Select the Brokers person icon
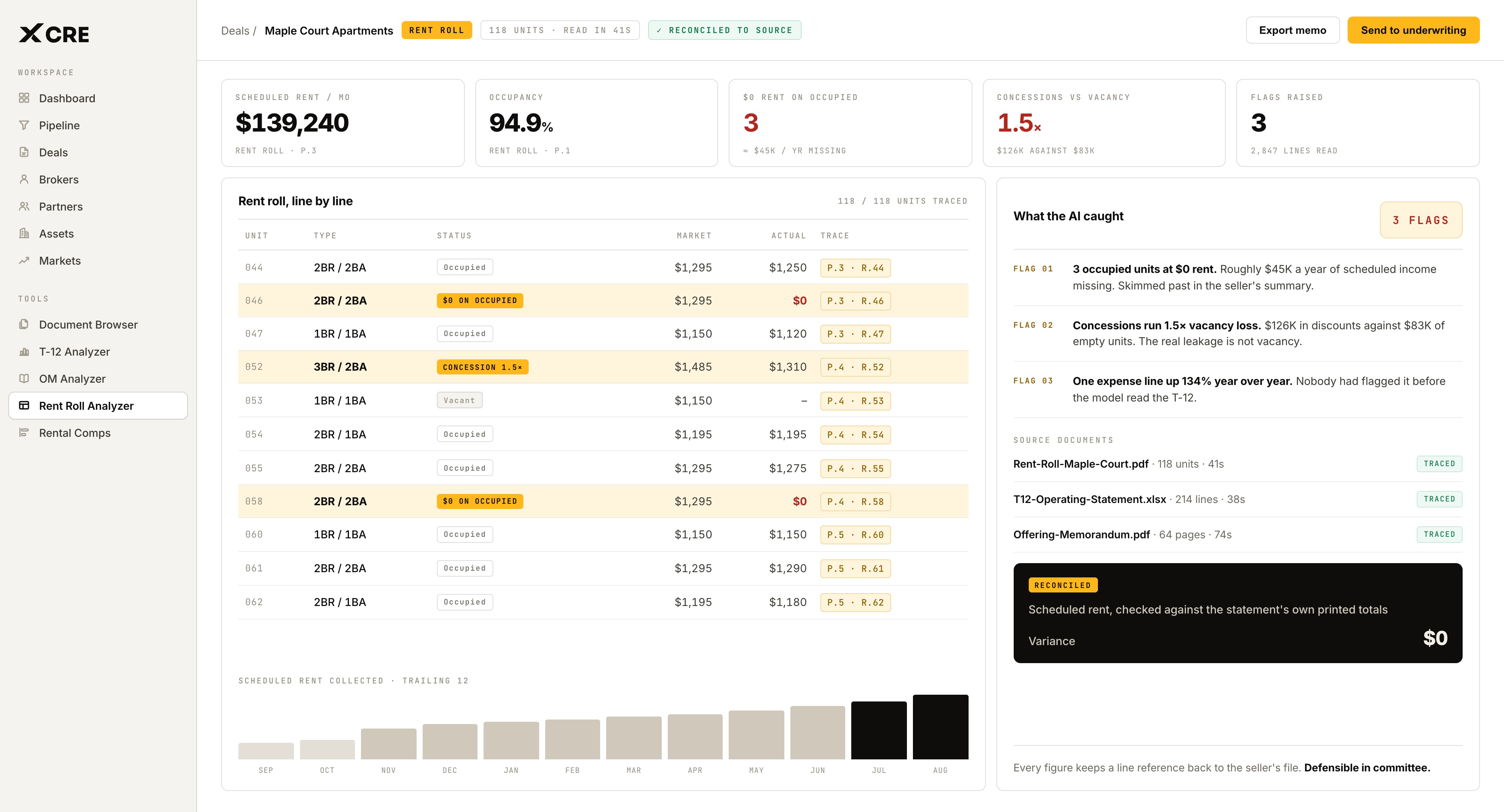The image size is (1504, 812). pos(24,179)
